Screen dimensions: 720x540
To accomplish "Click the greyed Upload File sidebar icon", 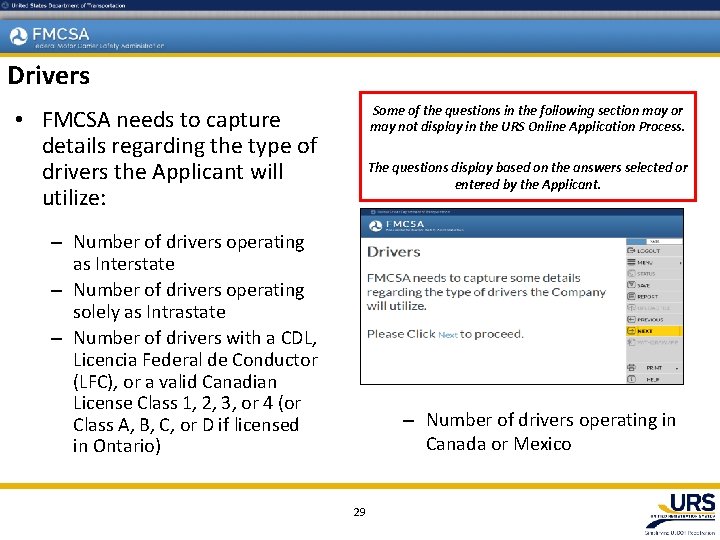I will click(x=631, y=308).
